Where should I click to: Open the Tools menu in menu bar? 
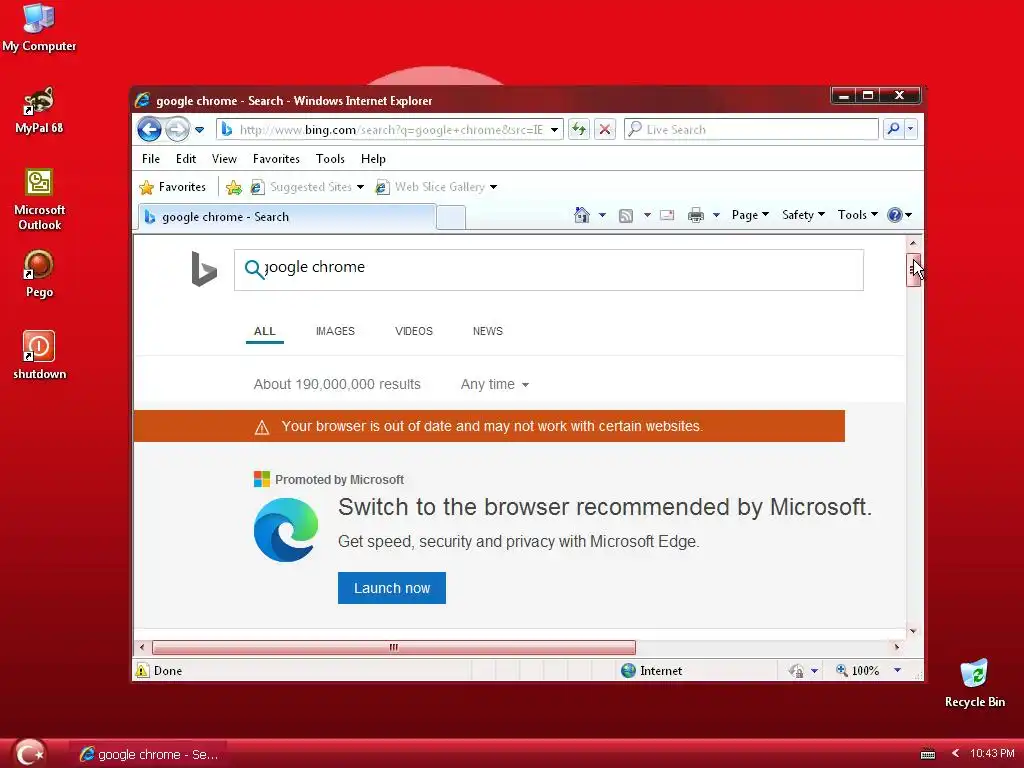click(x=330, y=159)
